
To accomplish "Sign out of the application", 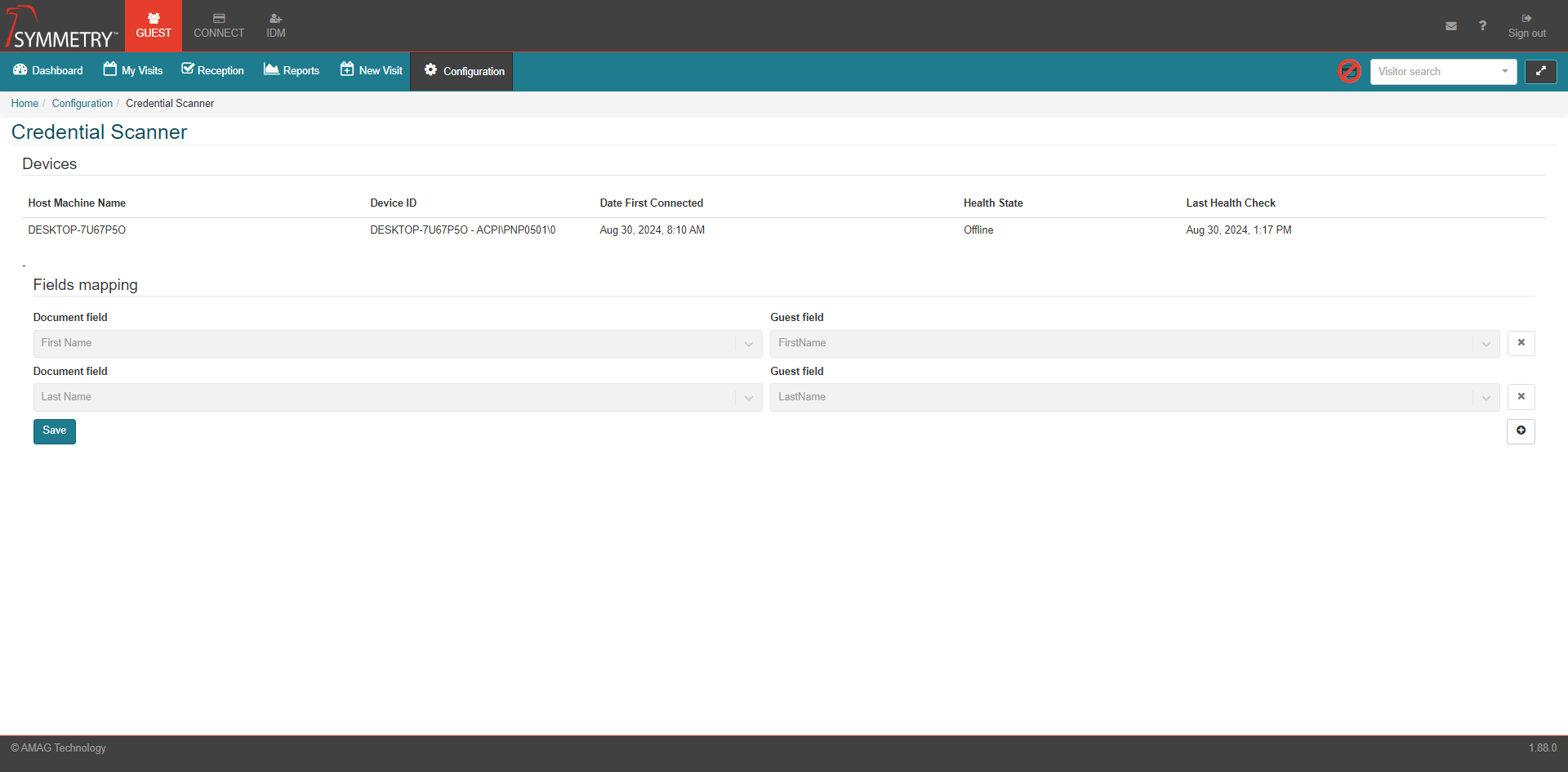I will click(1526, 26).
